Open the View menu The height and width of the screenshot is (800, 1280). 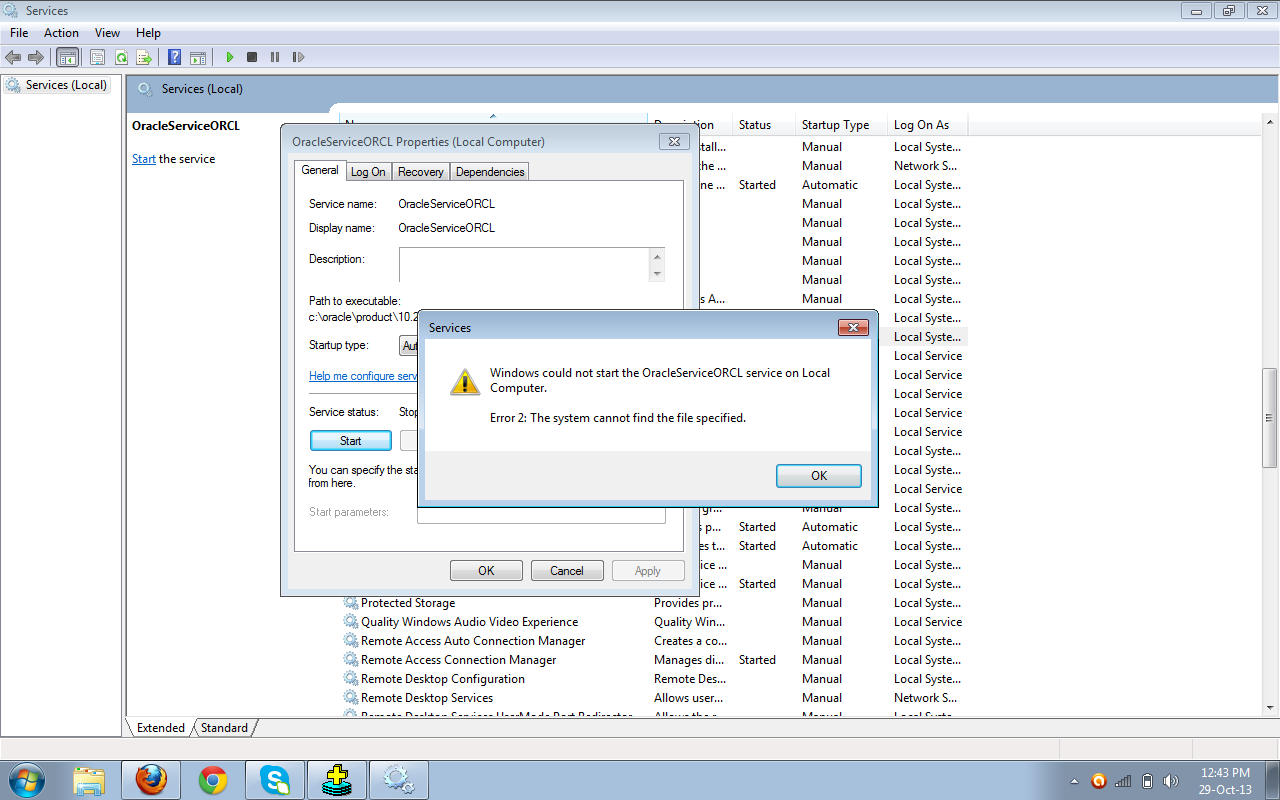[x=107, y=33]
